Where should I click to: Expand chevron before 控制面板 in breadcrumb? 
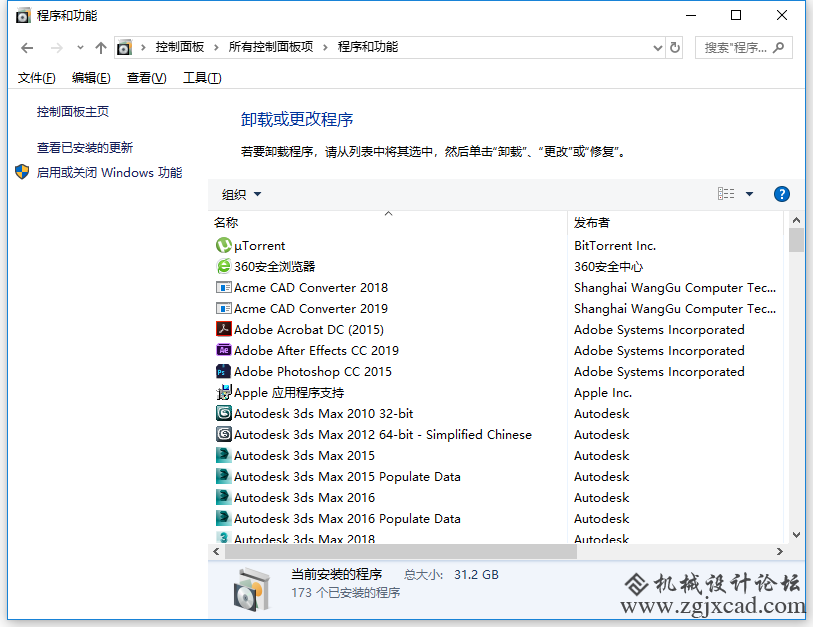point(143,48)
